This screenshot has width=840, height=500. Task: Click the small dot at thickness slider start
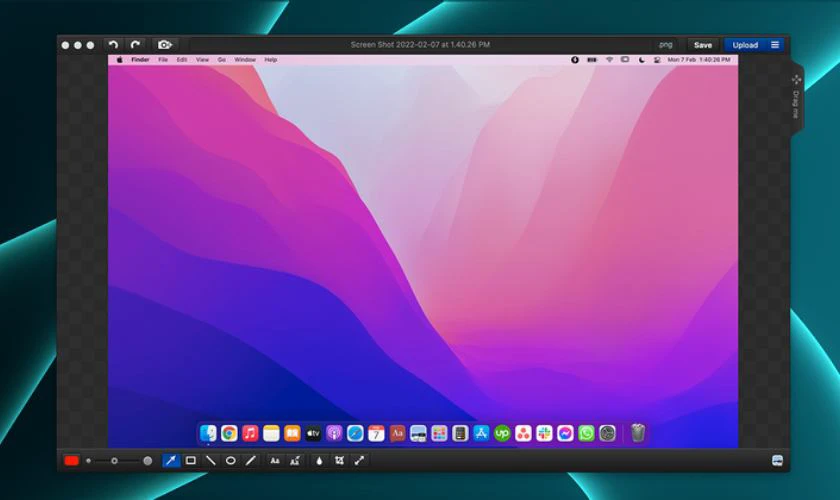tap(88, 461)
